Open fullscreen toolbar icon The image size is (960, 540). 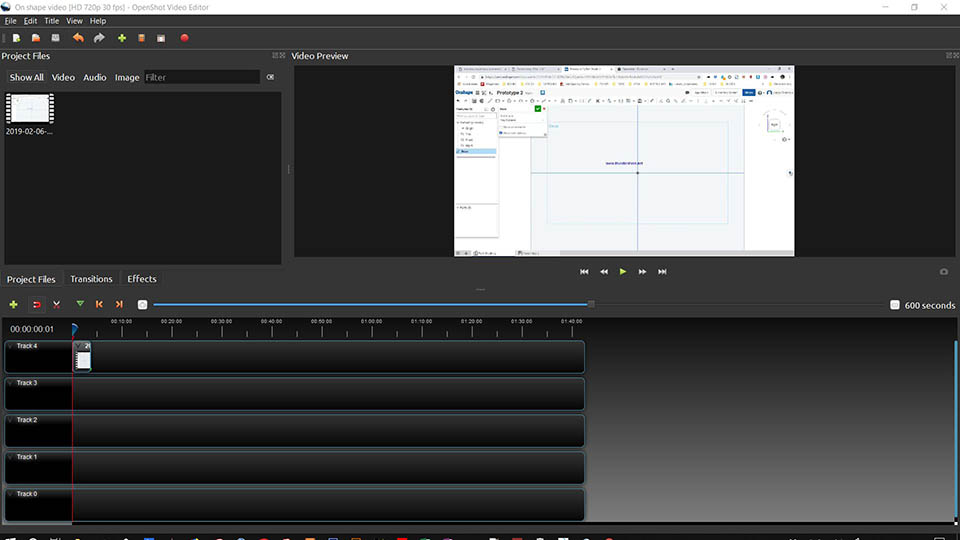(x=161, y=38)
